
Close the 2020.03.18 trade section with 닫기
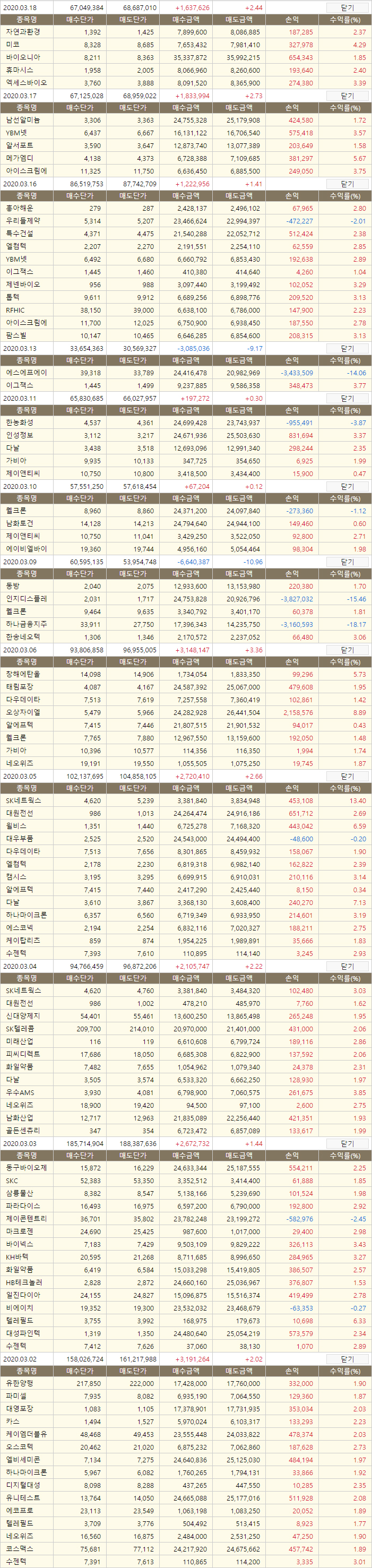[347, 7]
